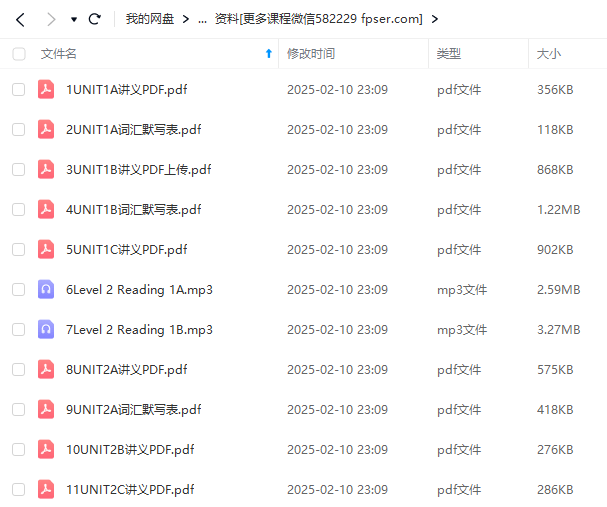The image size is (607, 507).
Task: Click the 418KB size value
Action: pyautogui.click(x=555, y=409)
